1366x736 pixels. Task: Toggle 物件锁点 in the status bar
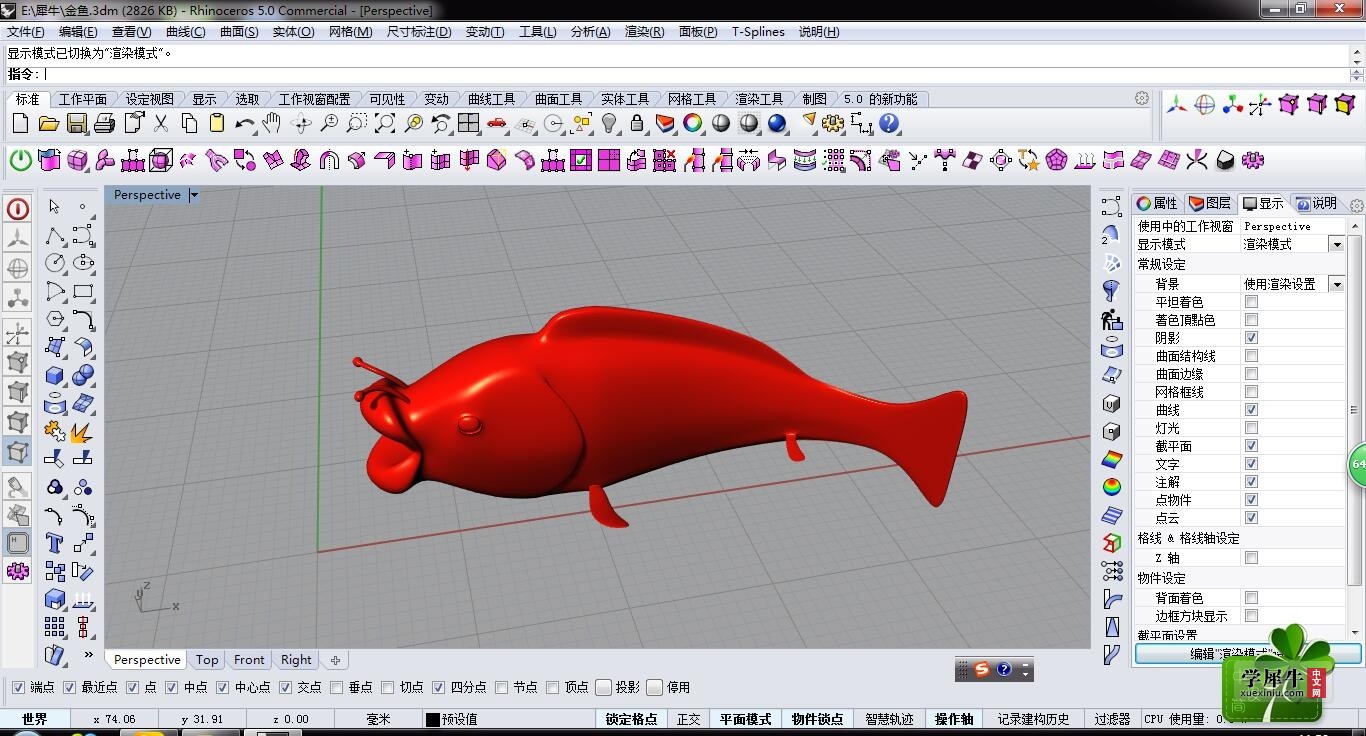pos(817,719)
